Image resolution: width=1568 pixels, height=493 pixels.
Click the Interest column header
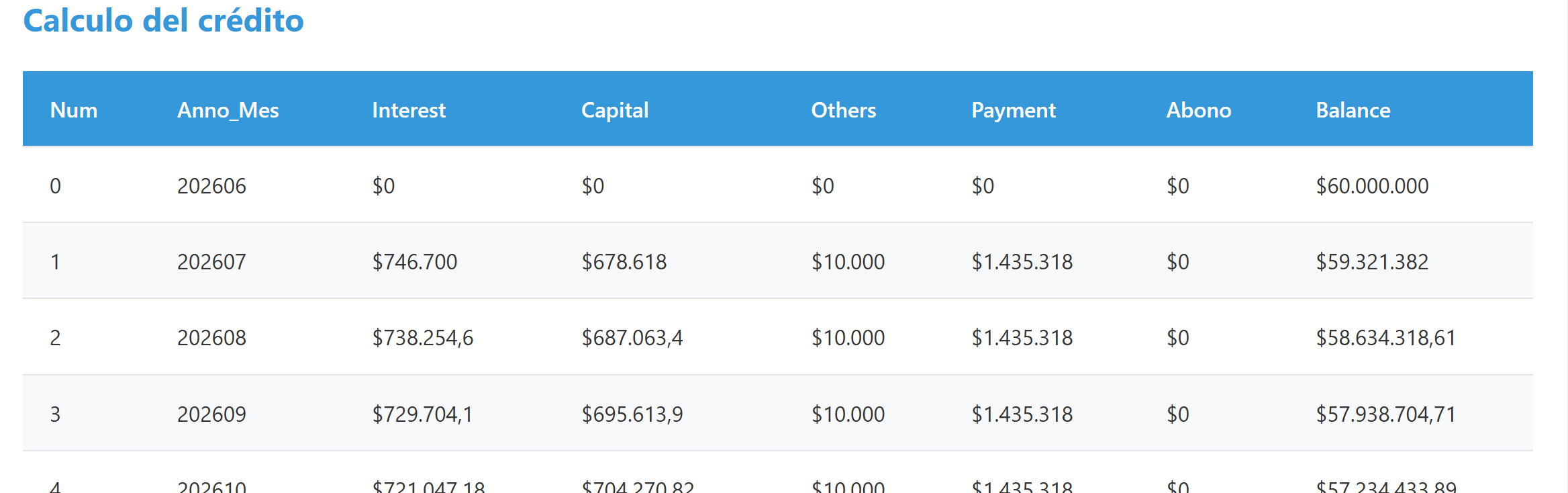[409, 110]
